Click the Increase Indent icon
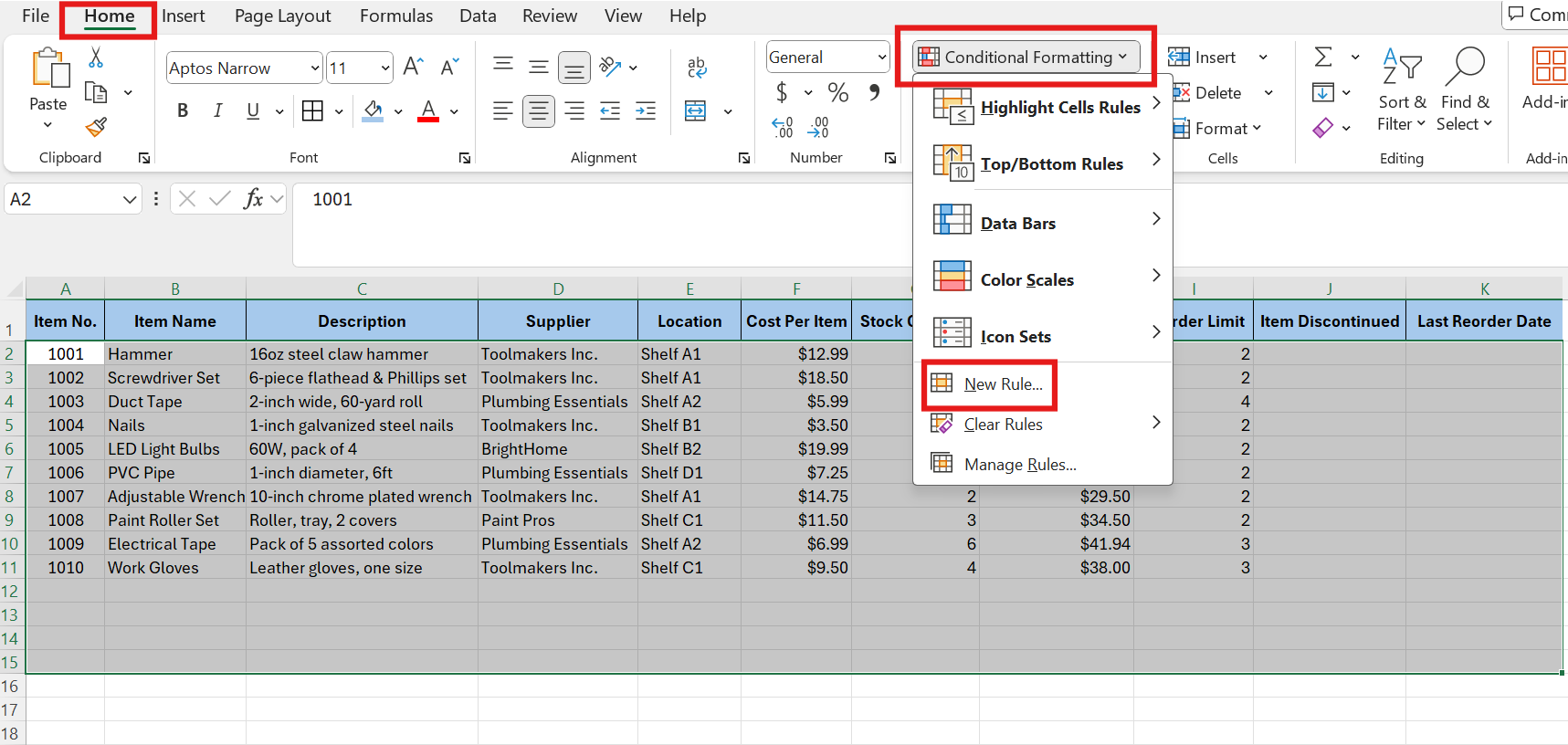 pos(646,111)
